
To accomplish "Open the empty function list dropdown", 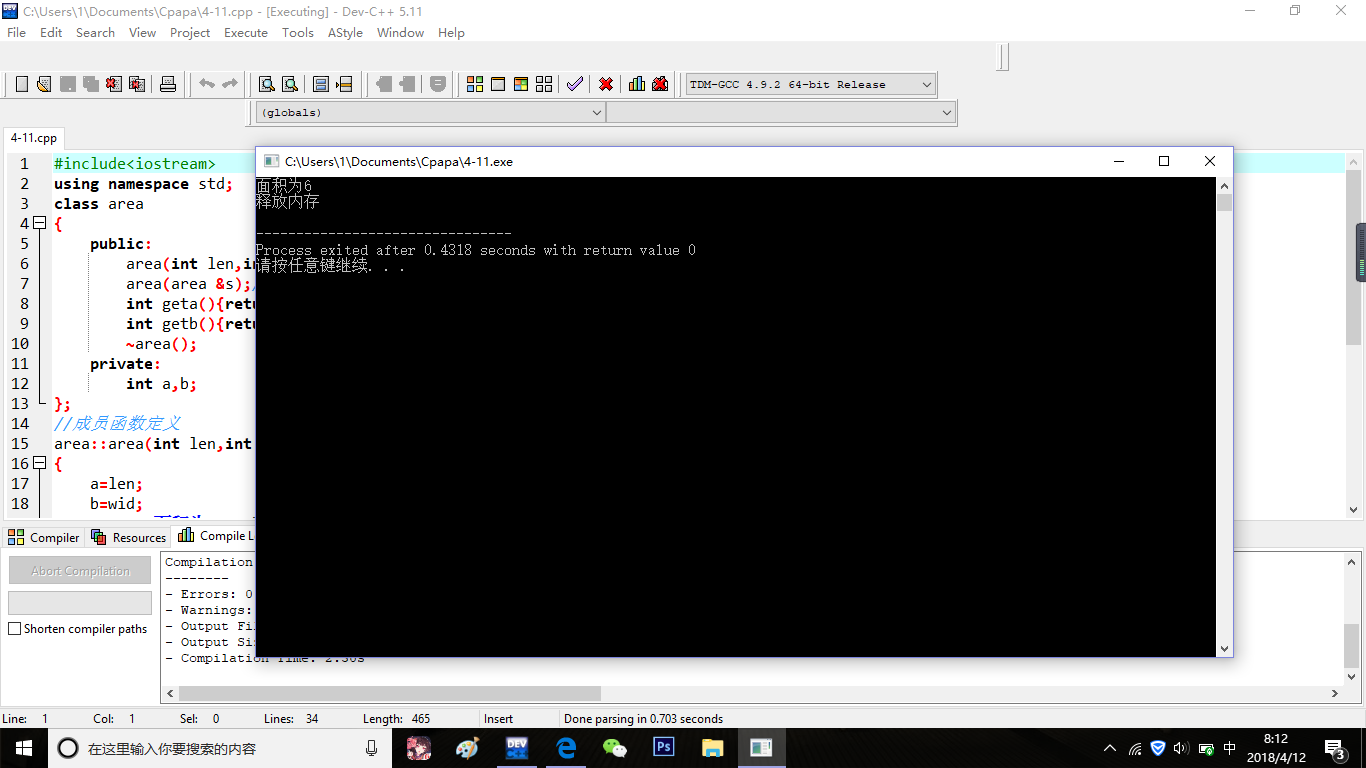I will click(781, 113).
